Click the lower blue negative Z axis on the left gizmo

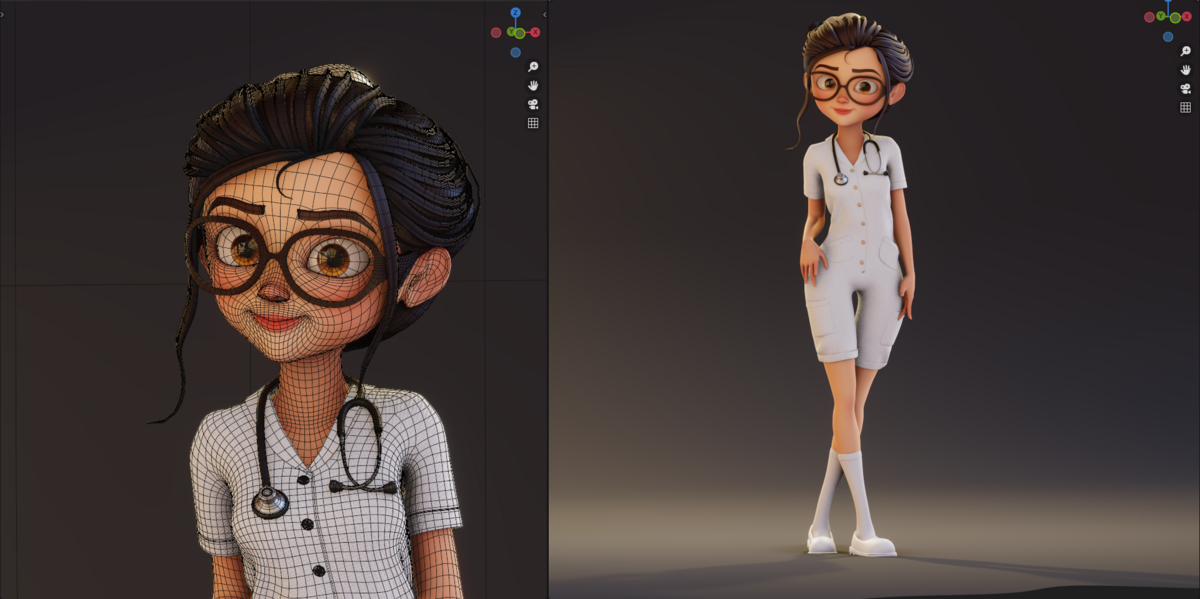pyautogui.click(x=515, y=52)
